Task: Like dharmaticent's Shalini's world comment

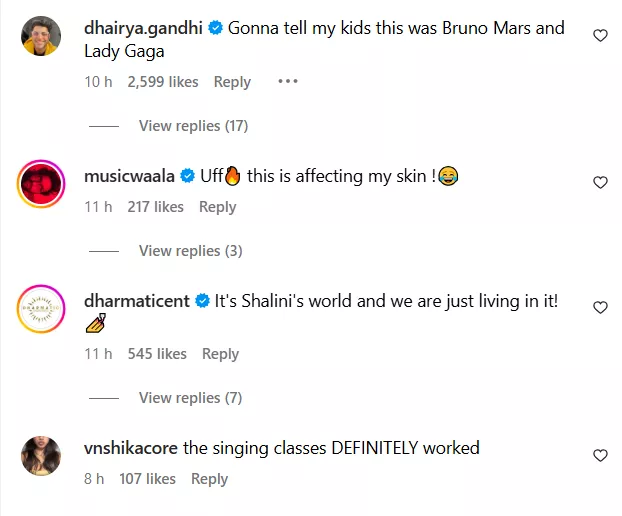Action: click(600, 308)
